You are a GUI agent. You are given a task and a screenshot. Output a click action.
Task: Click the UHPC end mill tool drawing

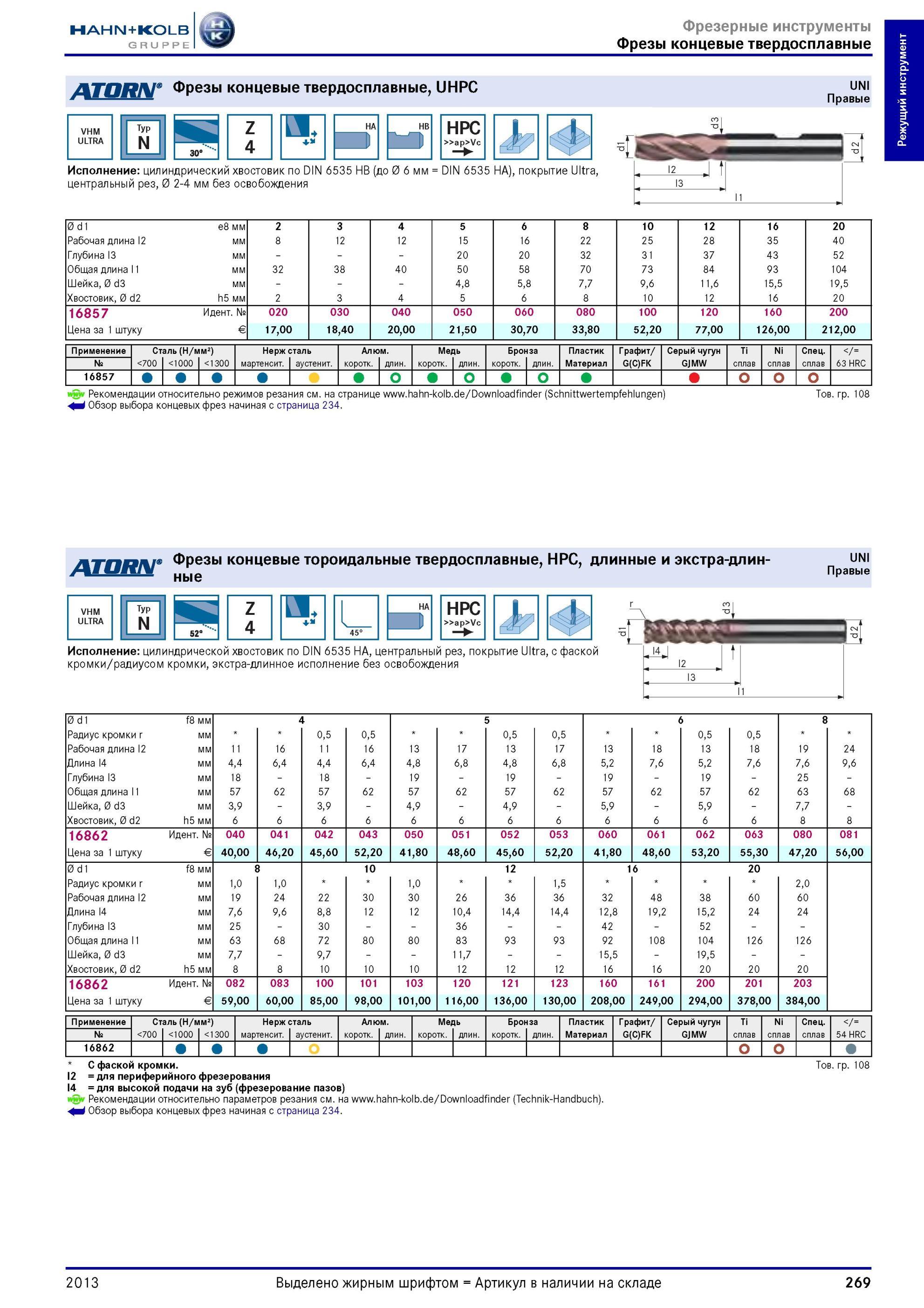(x=739, y=147)
